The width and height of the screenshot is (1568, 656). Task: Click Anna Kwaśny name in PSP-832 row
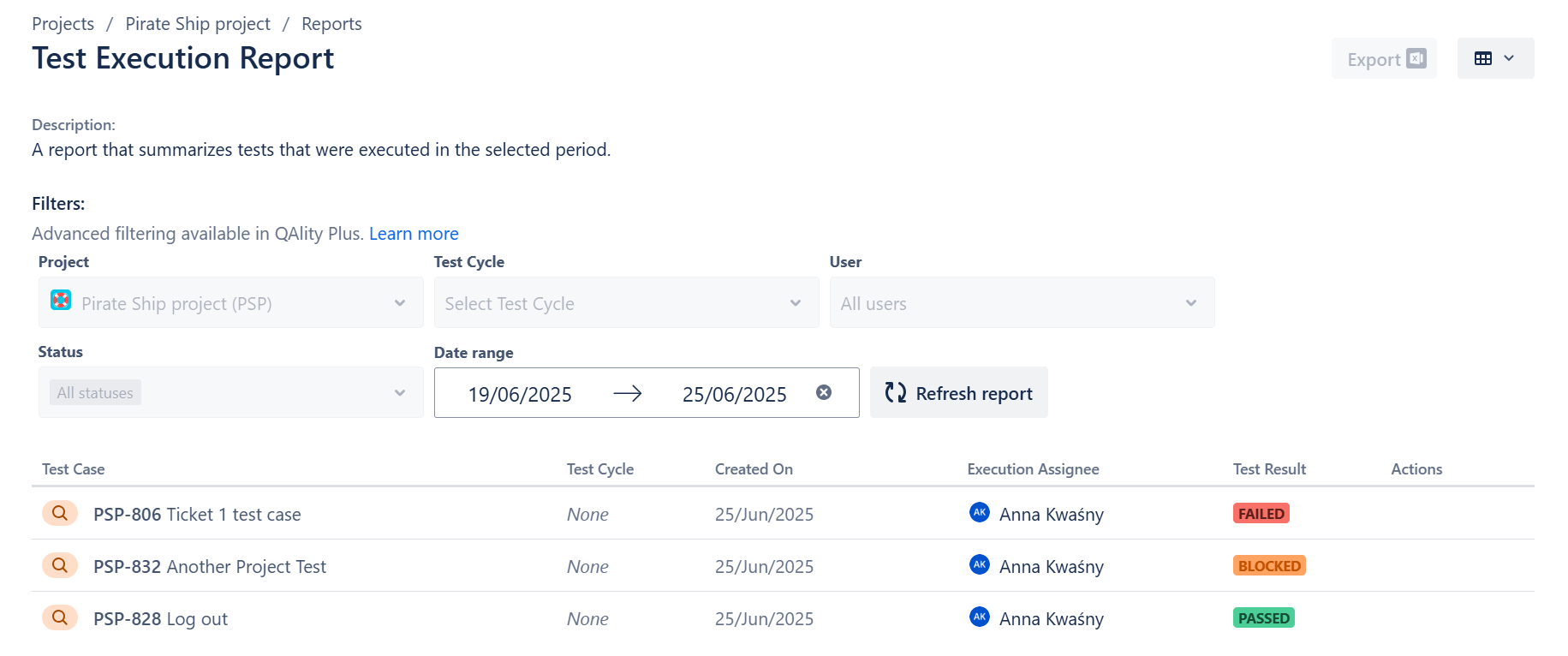pyautogui.click(x=1052, y=567)
